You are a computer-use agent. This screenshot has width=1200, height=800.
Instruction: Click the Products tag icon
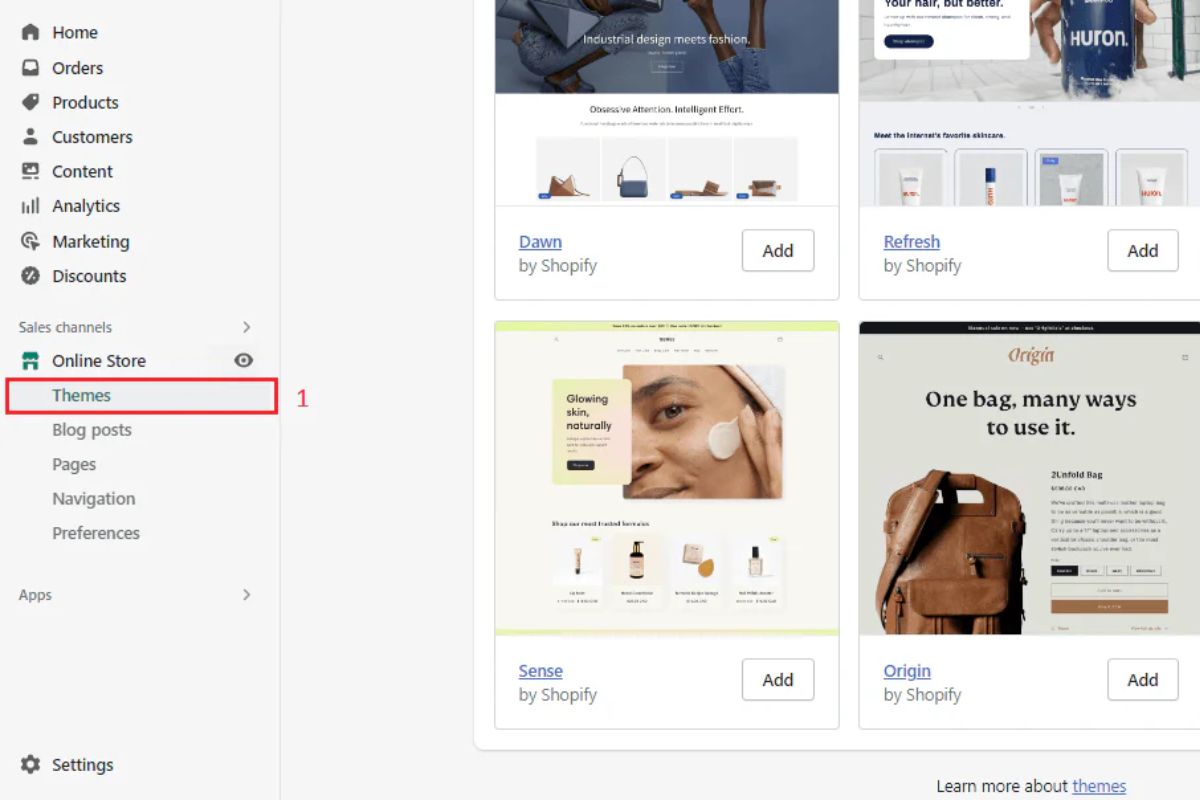click(x=30, y=102)
